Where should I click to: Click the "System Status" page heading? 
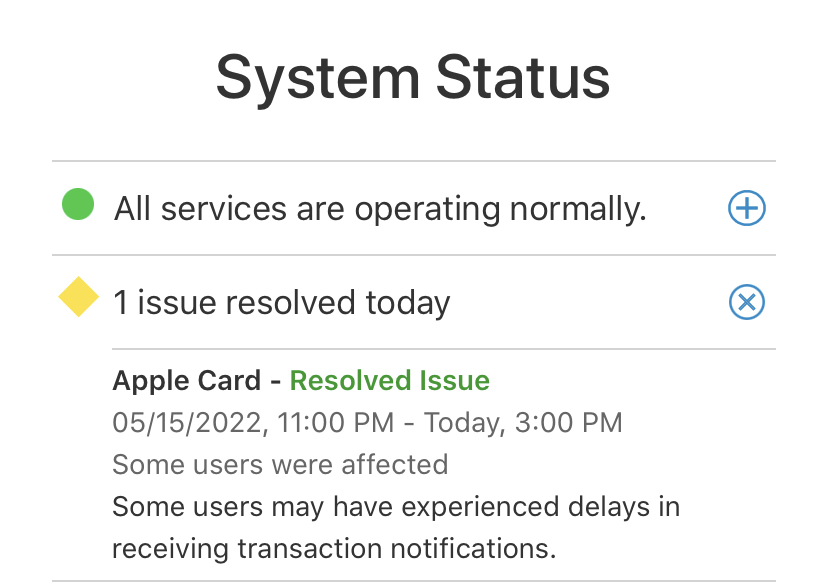[x=413, y=79]
